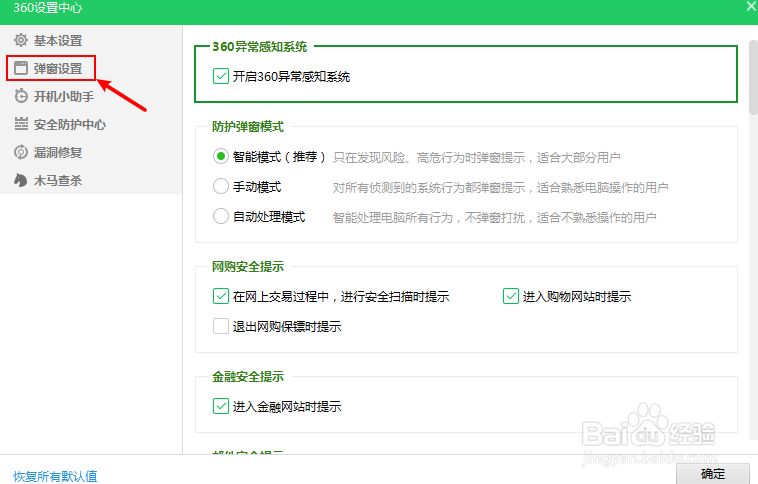Click the 金融安全提示 group heading

click(x=248, y=377)
